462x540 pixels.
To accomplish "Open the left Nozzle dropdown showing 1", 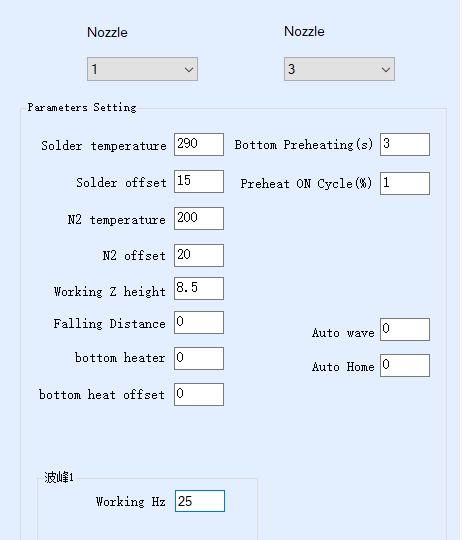I will tap(142, 69).
